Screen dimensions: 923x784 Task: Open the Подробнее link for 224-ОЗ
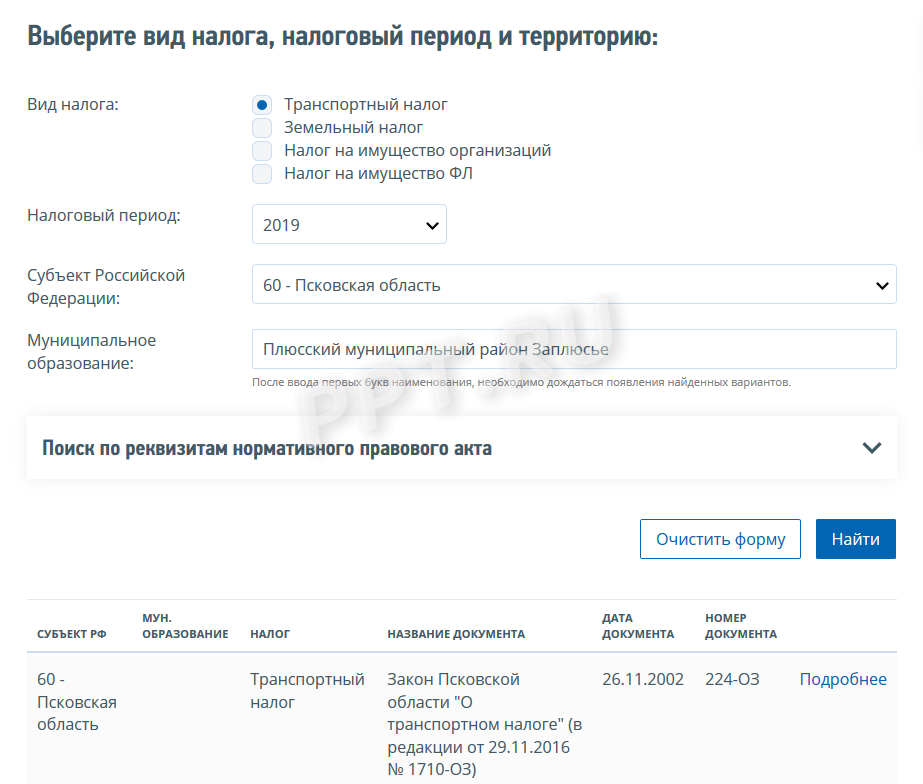(843, 680)
